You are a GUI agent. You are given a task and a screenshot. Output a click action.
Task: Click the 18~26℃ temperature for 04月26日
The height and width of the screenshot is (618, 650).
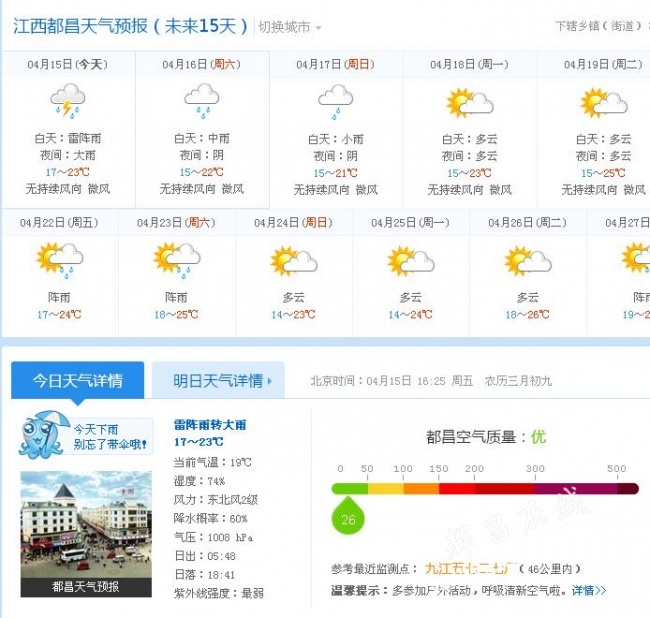tap(528, 315)
